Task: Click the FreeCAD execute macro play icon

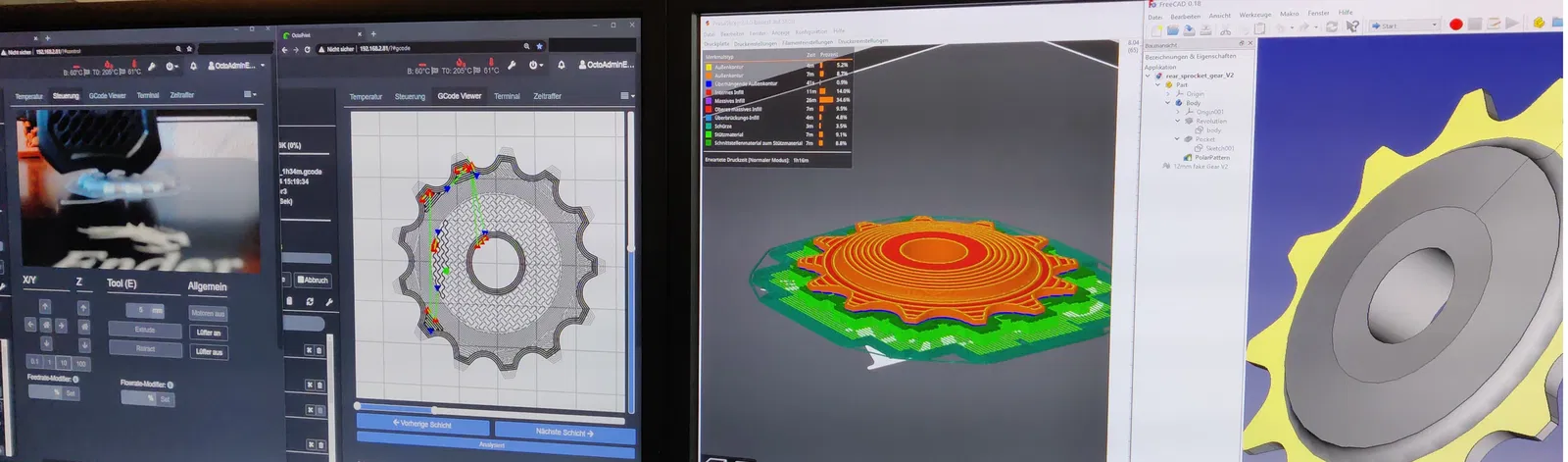Action: click(1512, 24)
